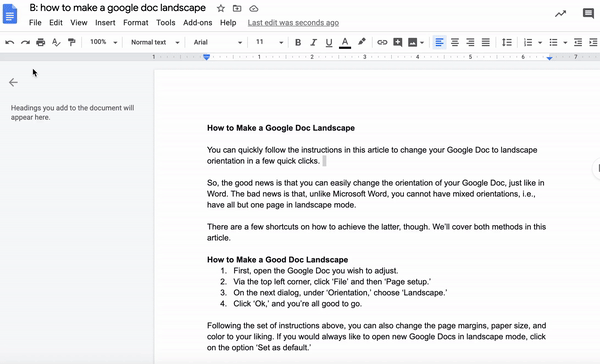Apply a bulleted list
600x364 pixels.
pyautogui.click(x=553, y=42)
